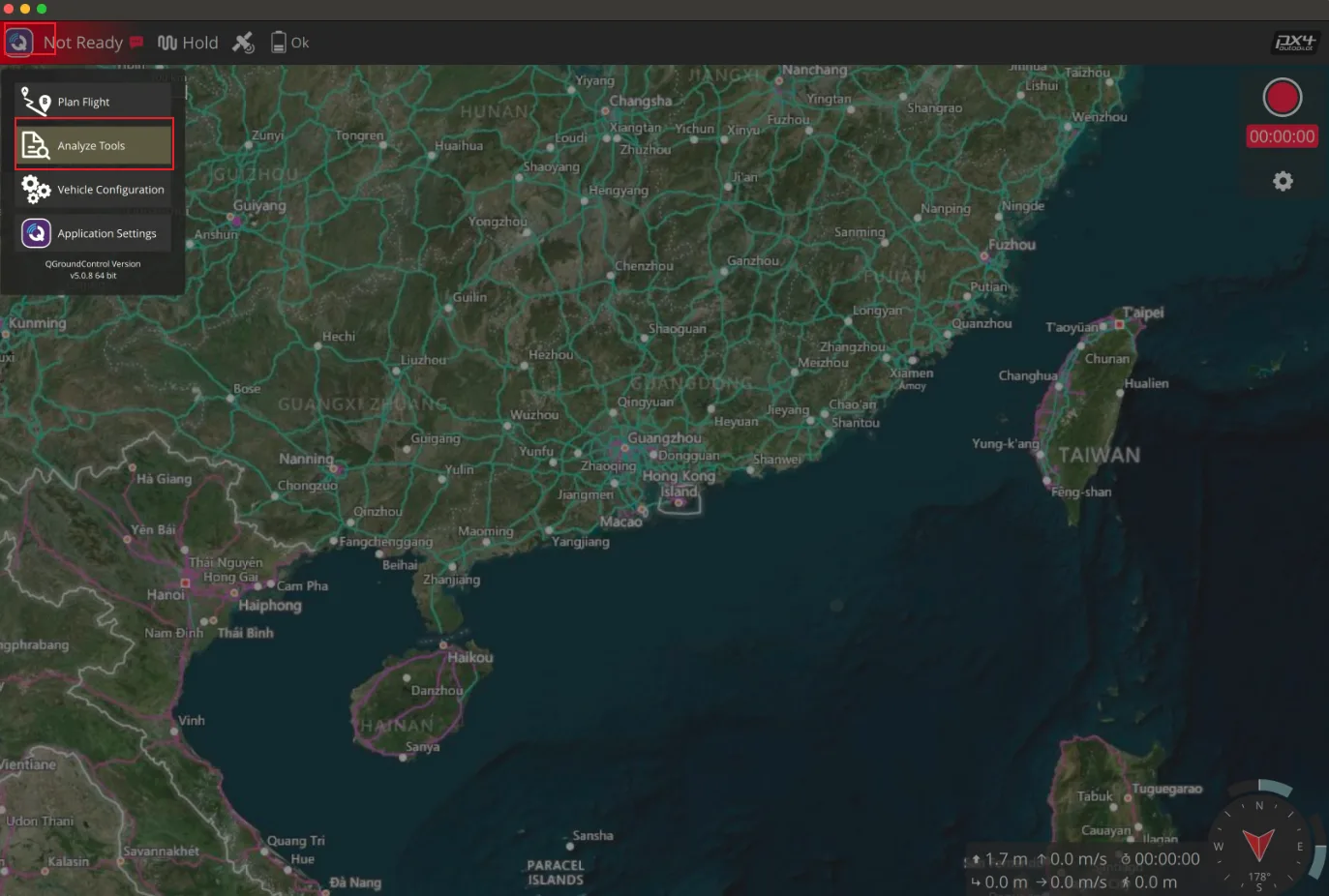Select the "Kunming" city label

(37, 323)
